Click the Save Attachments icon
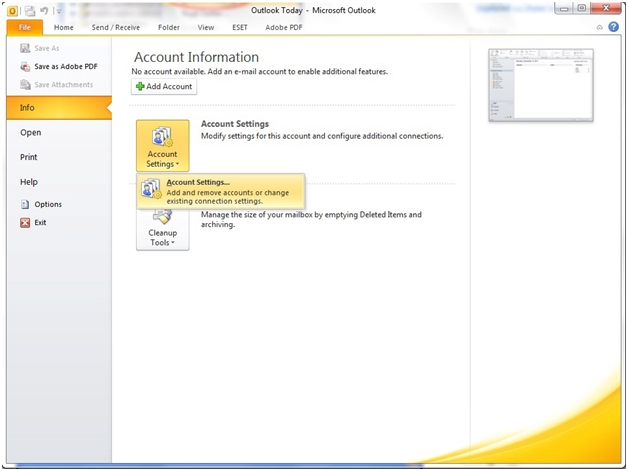The image size is (628, 471). click(25, 85)
